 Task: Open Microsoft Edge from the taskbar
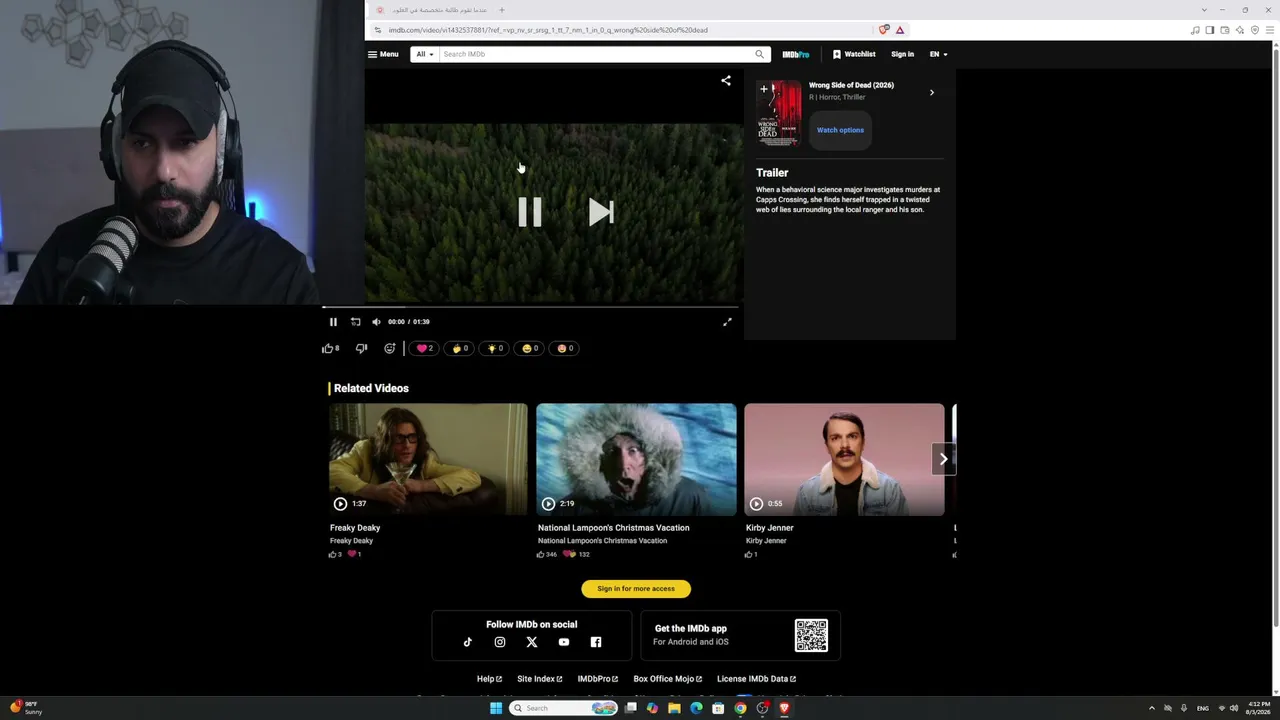(x=696, y=708)
